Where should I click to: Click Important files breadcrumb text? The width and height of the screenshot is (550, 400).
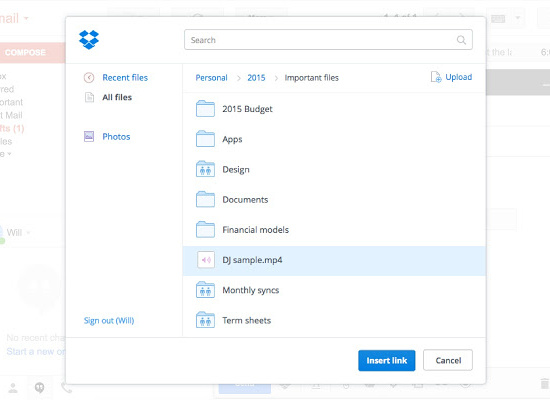[x=311, y=78]
